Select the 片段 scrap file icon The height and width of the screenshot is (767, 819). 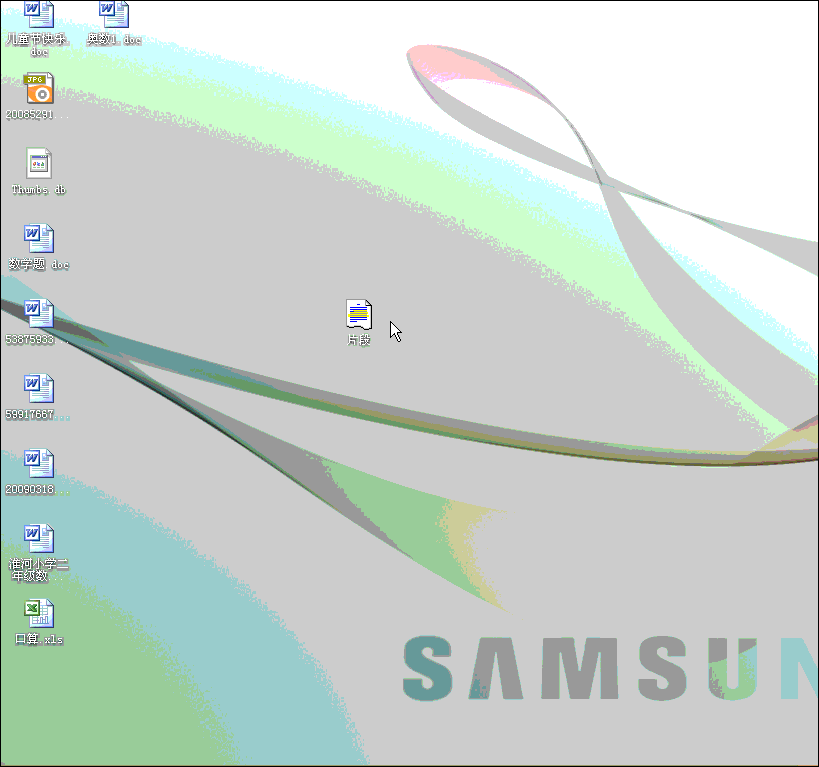359,314
